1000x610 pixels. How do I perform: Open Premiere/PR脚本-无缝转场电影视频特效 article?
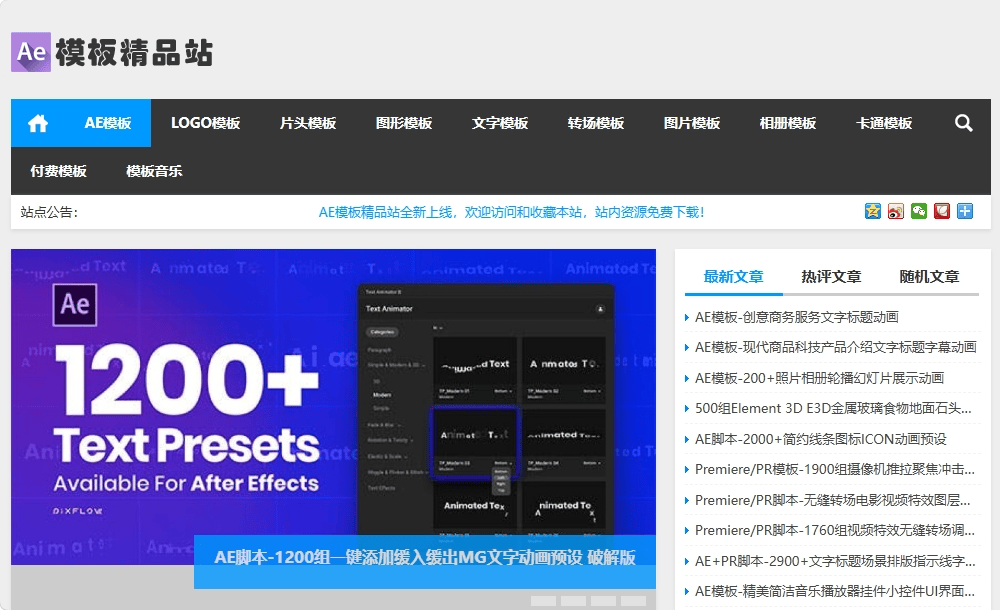pyautogui.click(x=833, y=500)
